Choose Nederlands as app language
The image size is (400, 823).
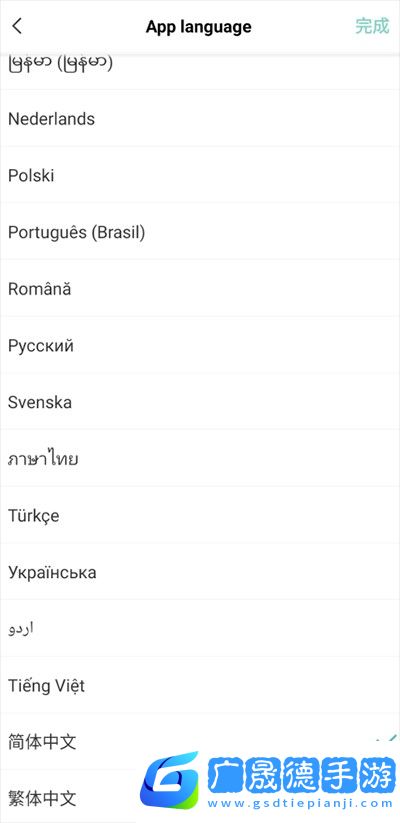click(x=200, y=118)
